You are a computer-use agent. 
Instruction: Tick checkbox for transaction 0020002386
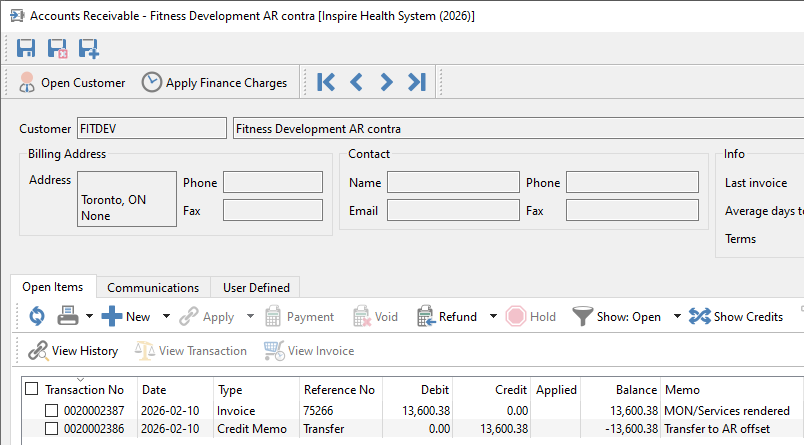coord(51,429)
